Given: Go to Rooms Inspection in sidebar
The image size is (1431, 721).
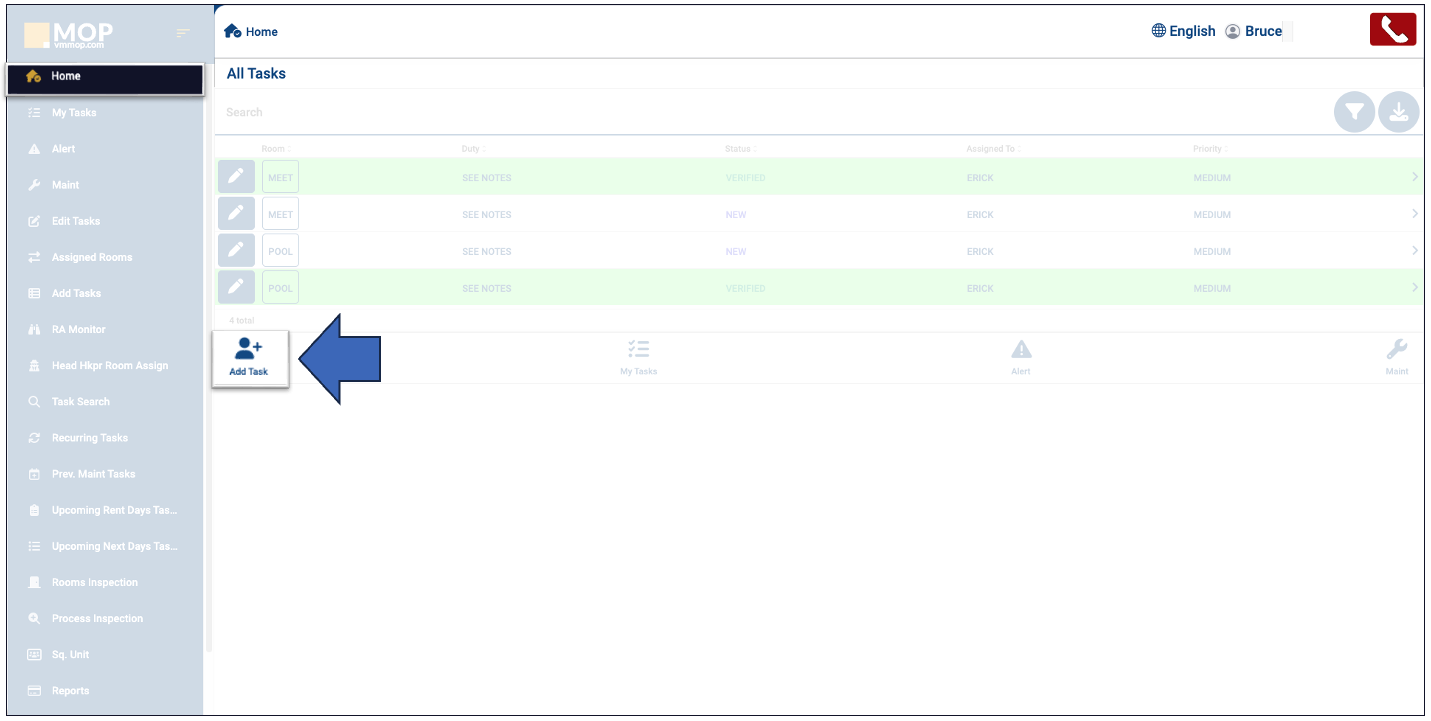Looking at the screenshot, I should coord(94,582).
